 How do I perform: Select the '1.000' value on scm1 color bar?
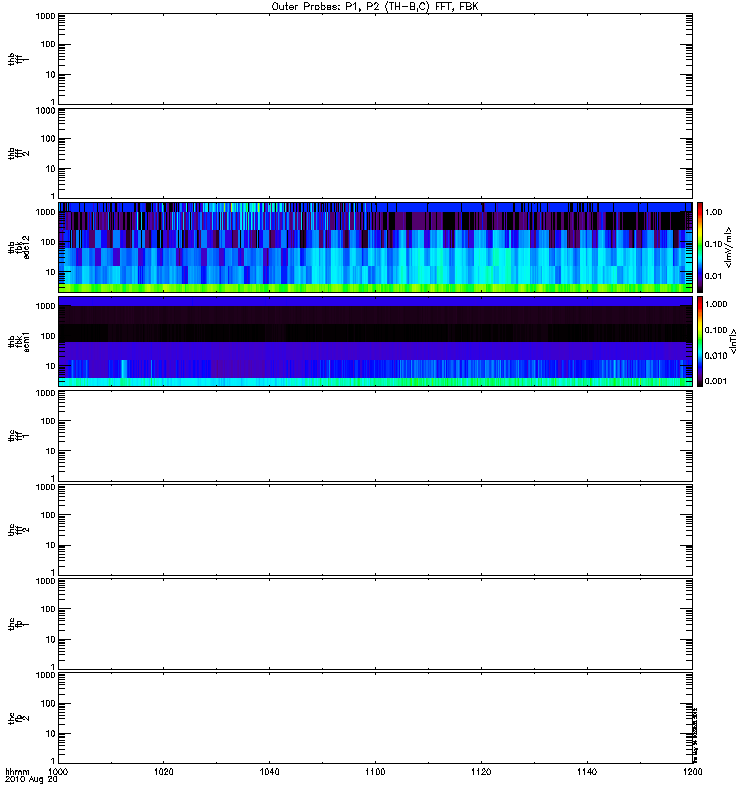(x=716, y=304)
